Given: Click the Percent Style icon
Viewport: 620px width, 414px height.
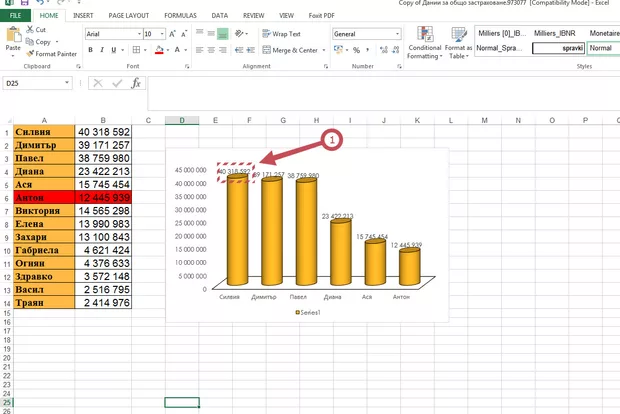Looking at the screenshot, I should [356, 50].
